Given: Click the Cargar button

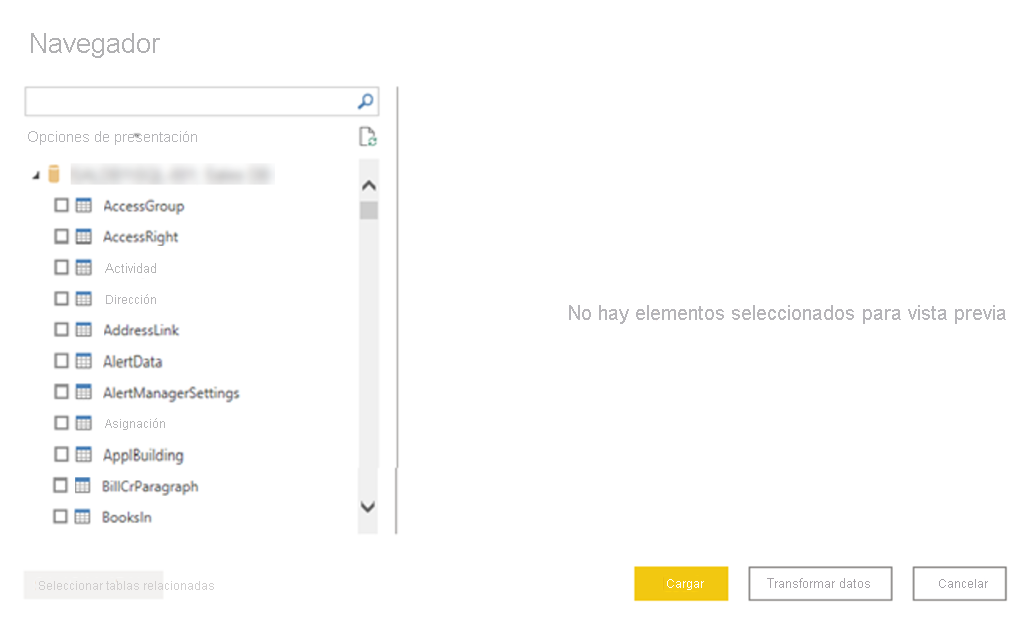Looking at the screenshot, I should pos(681,584).
